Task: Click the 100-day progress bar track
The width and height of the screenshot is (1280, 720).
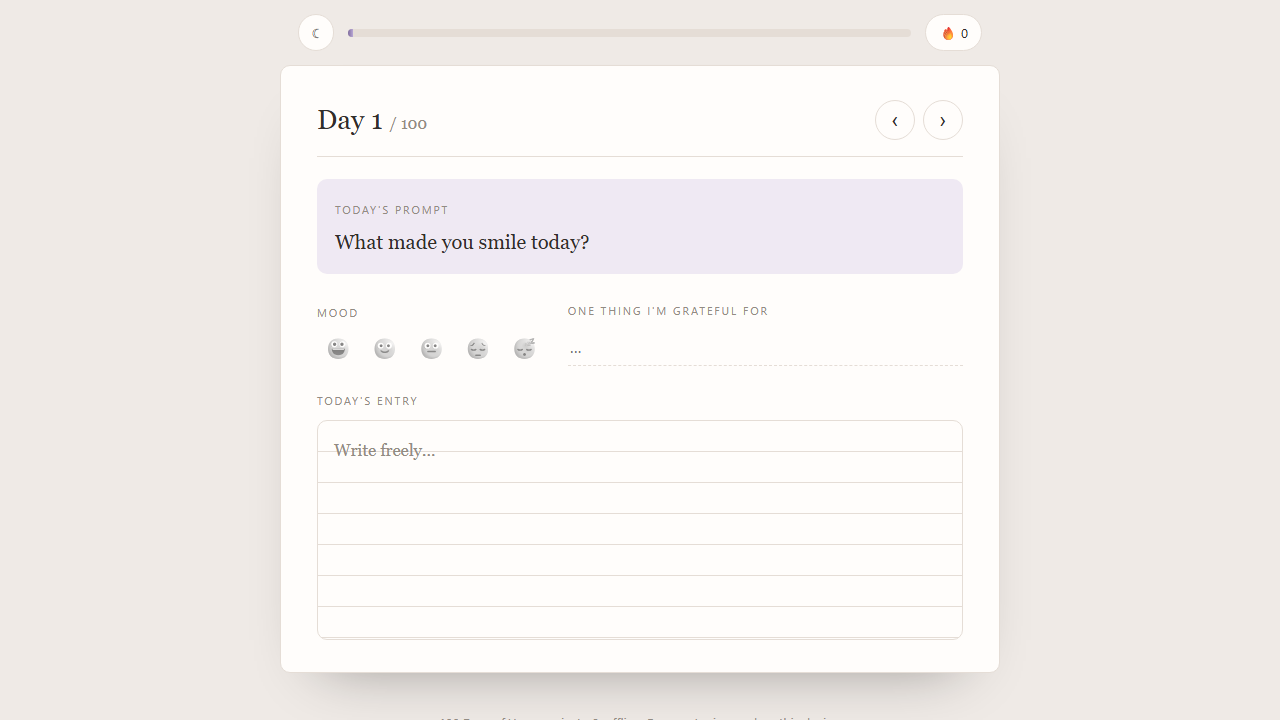Action: pyautogui.click(x=630, y=33)
